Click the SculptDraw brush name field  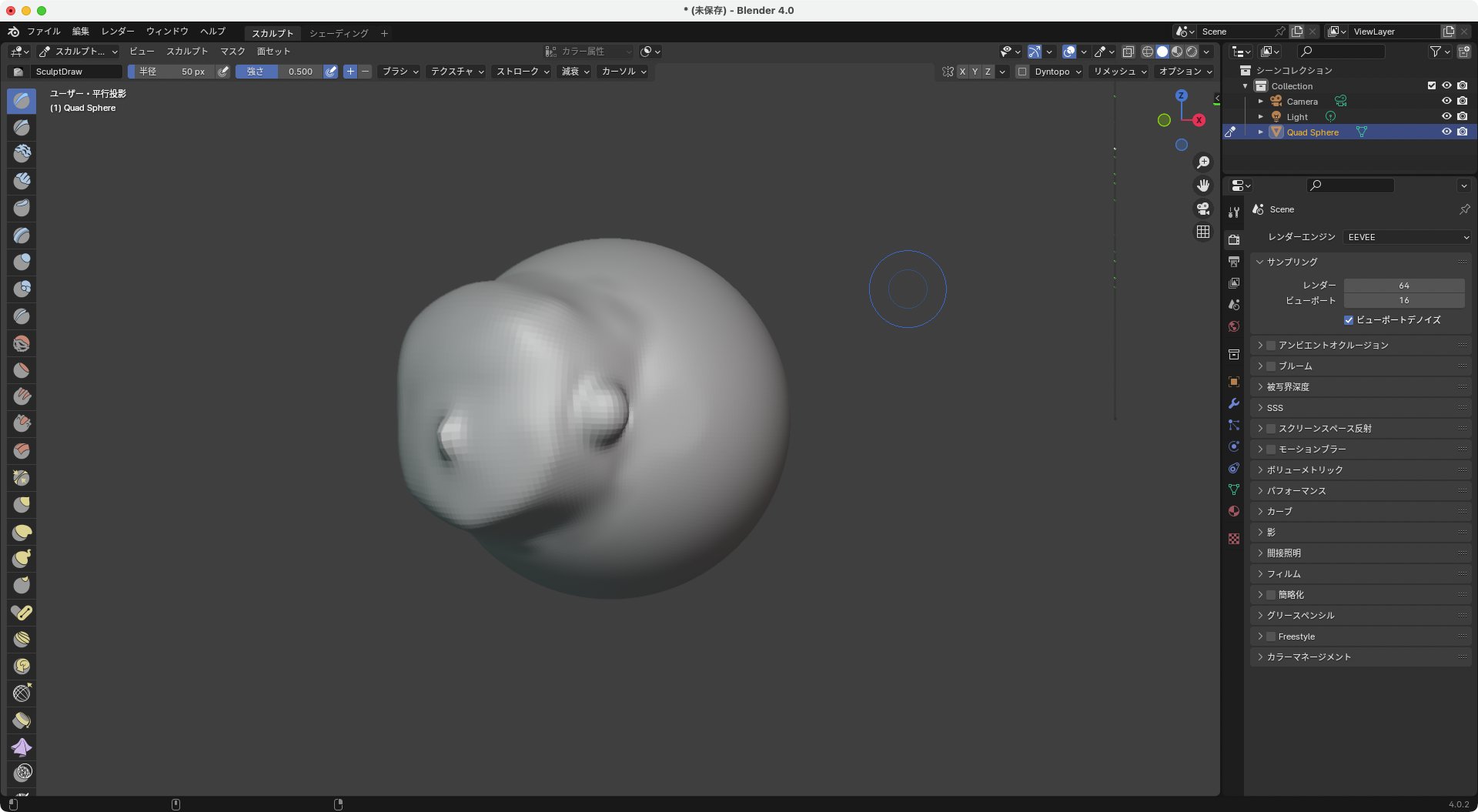click(76, 72)
